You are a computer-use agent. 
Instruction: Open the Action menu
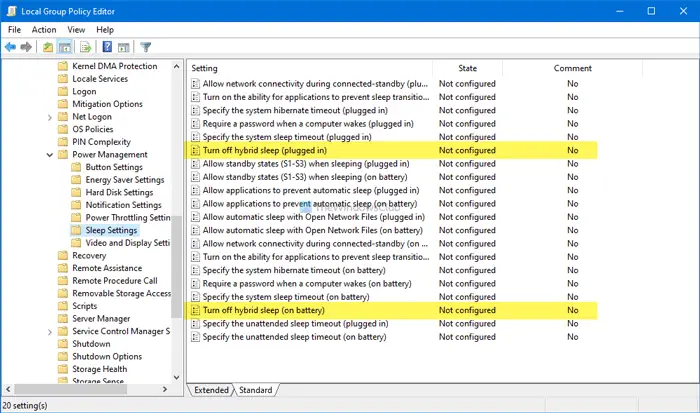(44, 29)
